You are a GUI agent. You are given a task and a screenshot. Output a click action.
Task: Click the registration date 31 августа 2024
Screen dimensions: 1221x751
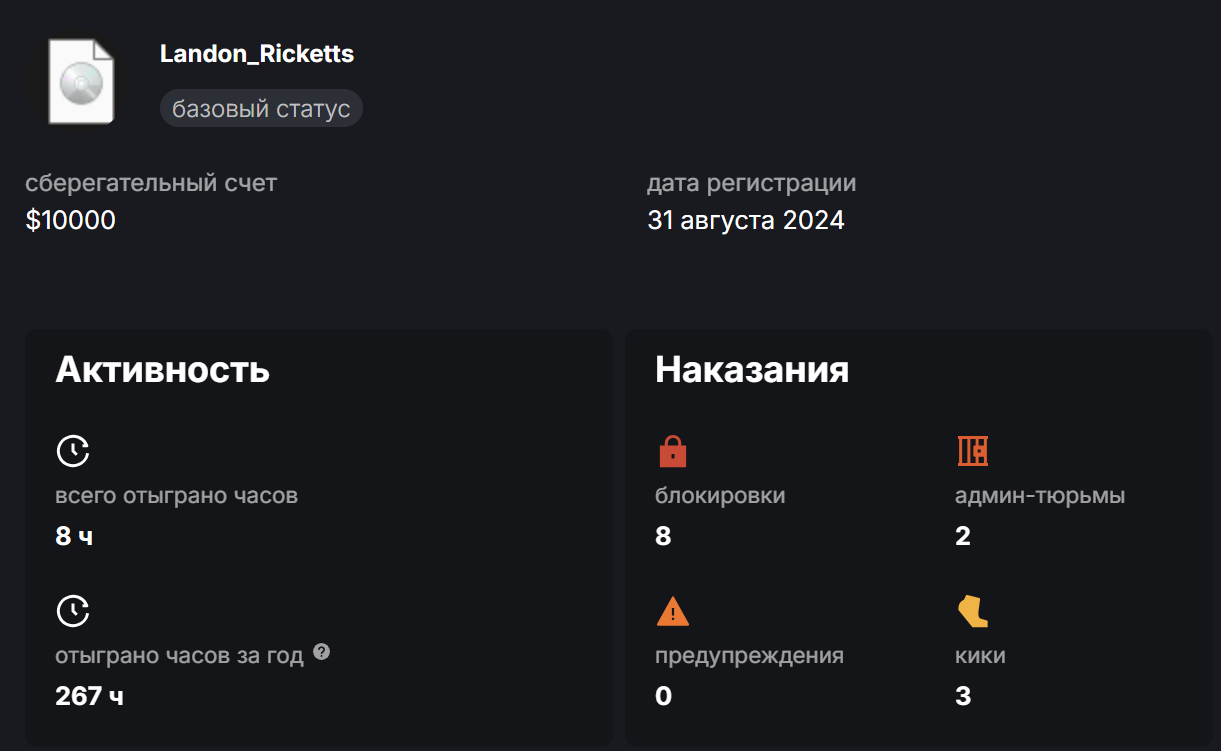[746, 220]
